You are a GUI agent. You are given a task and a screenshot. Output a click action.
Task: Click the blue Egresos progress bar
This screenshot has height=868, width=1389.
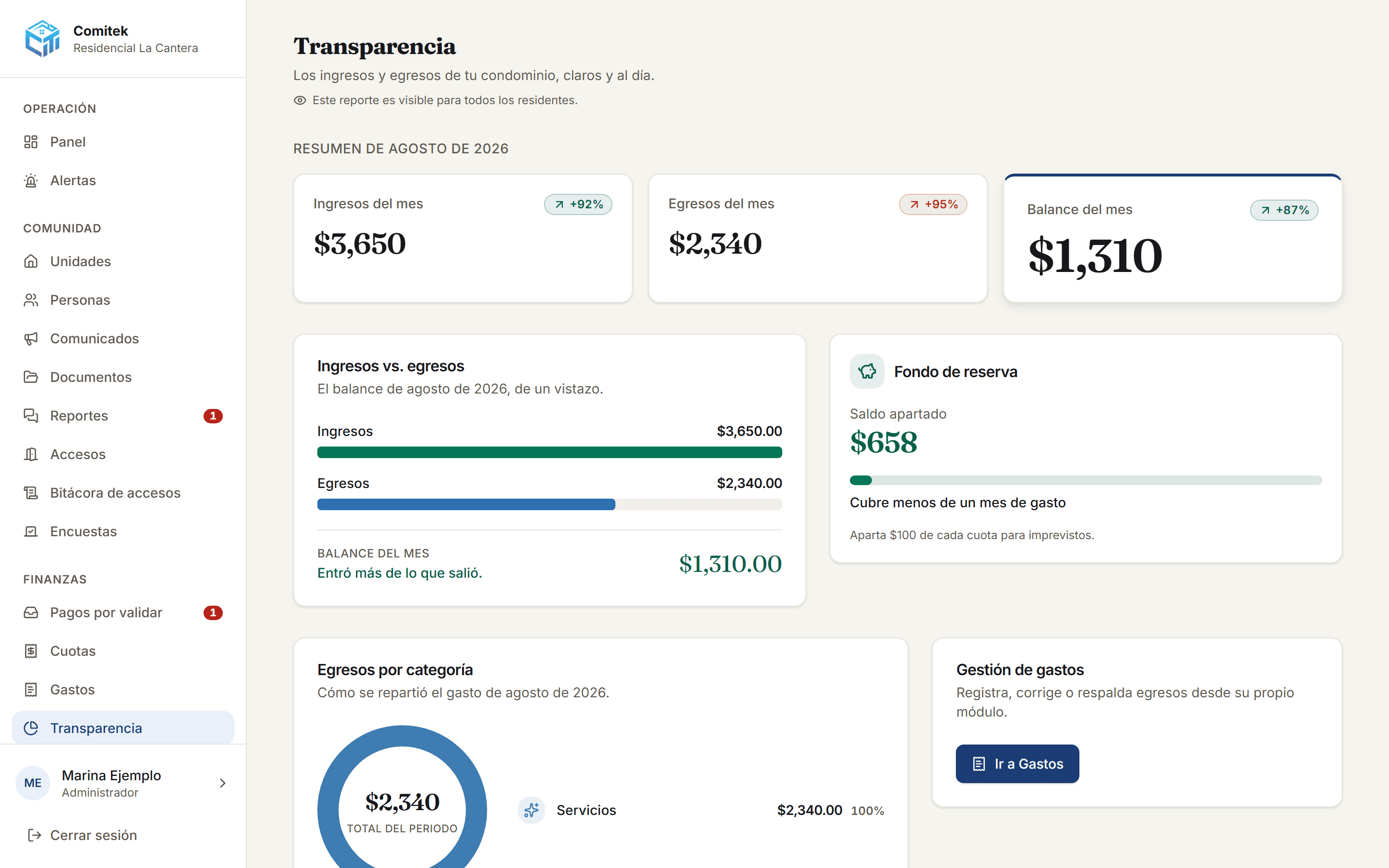[466, 504]
